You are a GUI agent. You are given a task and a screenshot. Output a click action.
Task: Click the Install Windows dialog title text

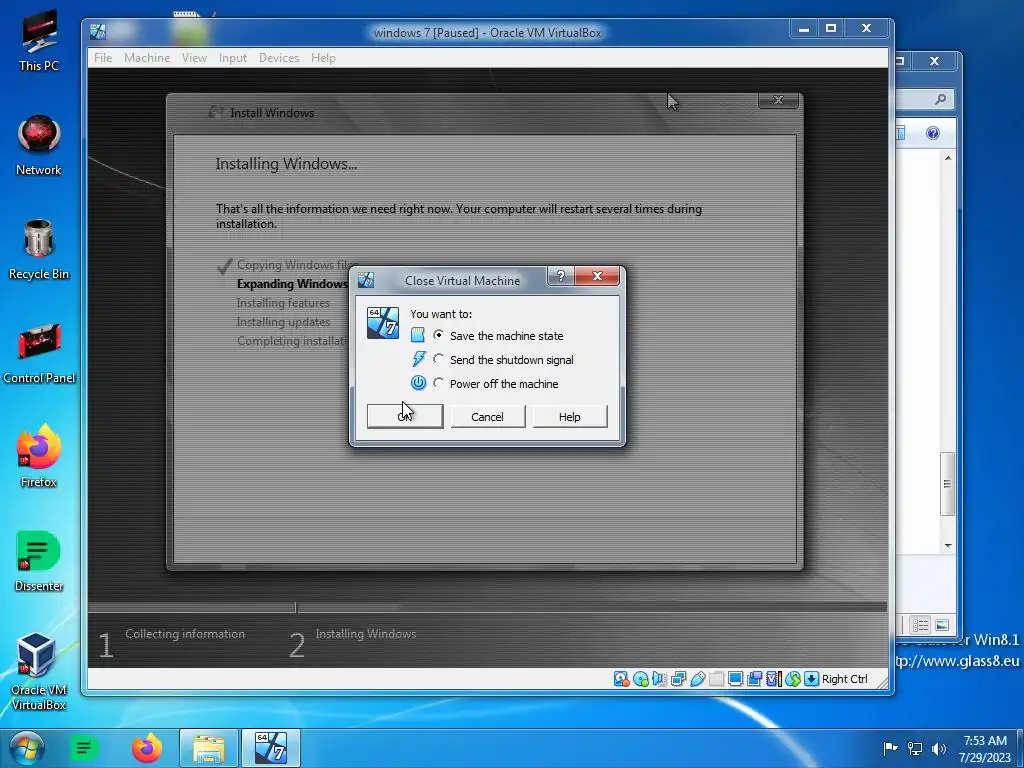coord(272,113)
